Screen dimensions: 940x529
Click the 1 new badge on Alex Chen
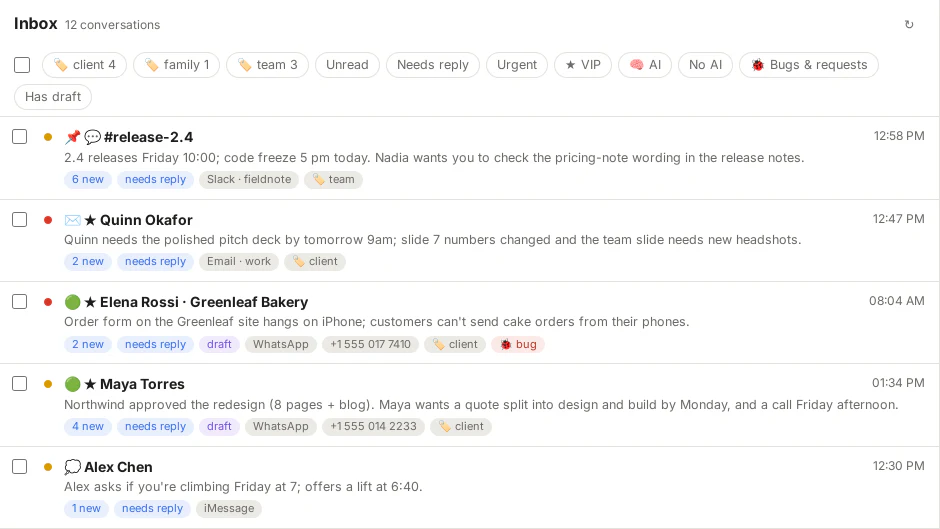[x=86, y=509]
